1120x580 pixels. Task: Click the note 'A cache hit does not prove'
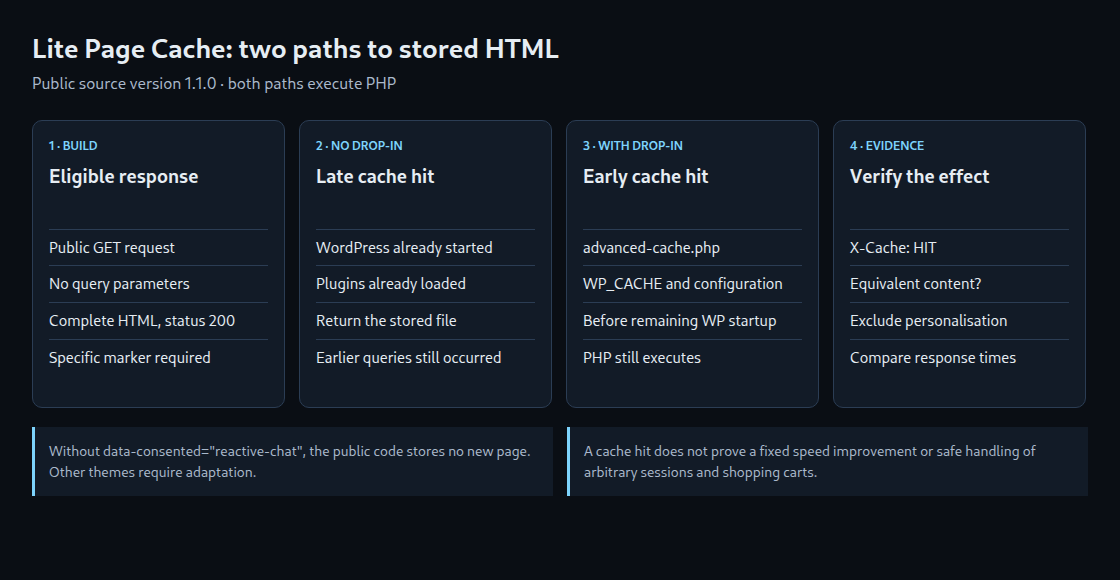[827, 461]
